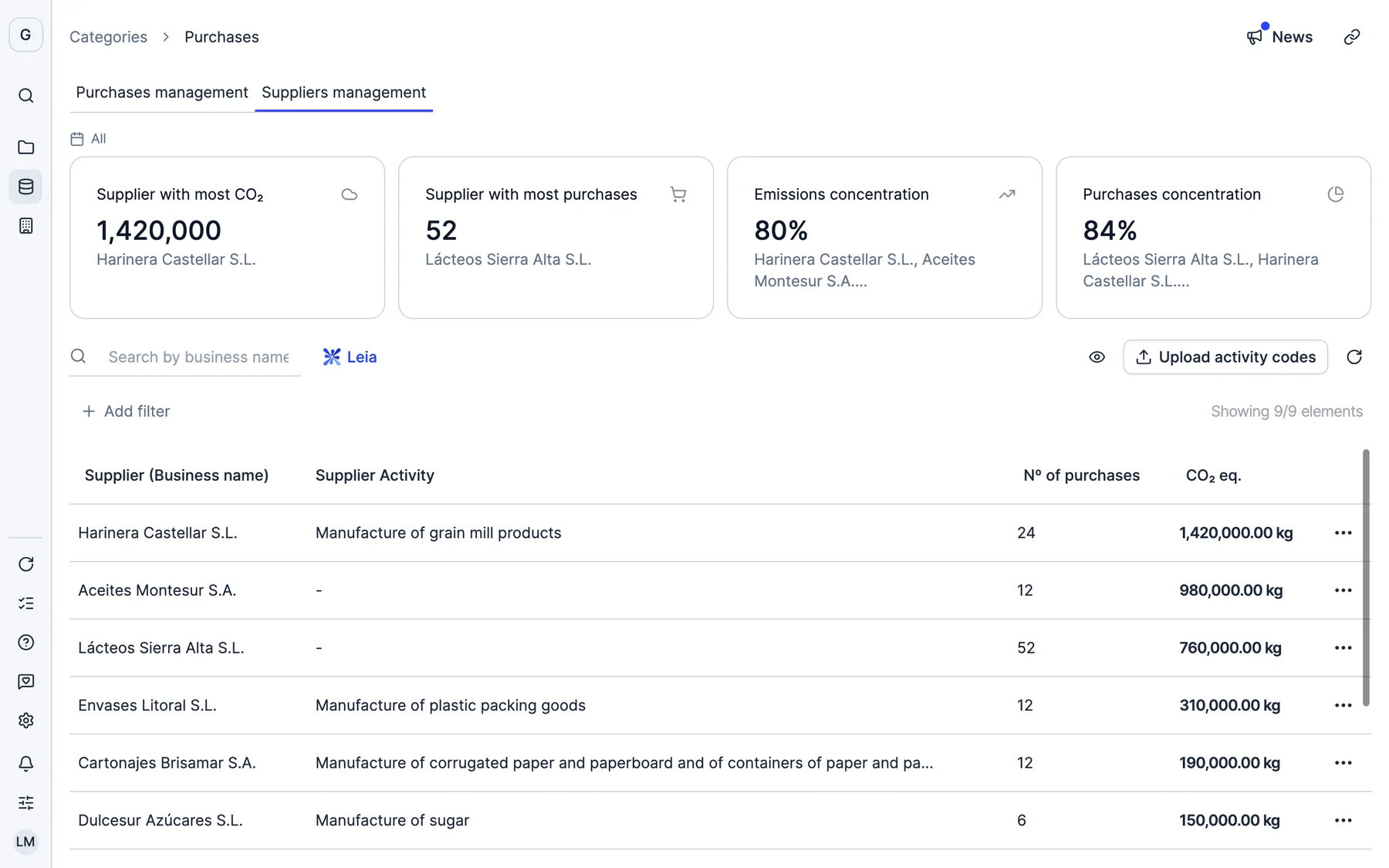This screenshot has width=1389, height=868.
Task: Reload table with refresh icon near Upload
Action: coord(1354,357)
